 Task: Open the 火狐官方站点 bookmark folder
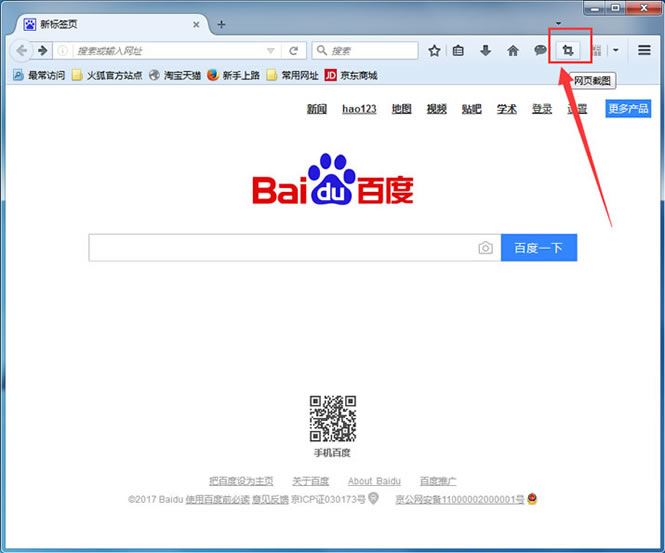click(107, 75)
